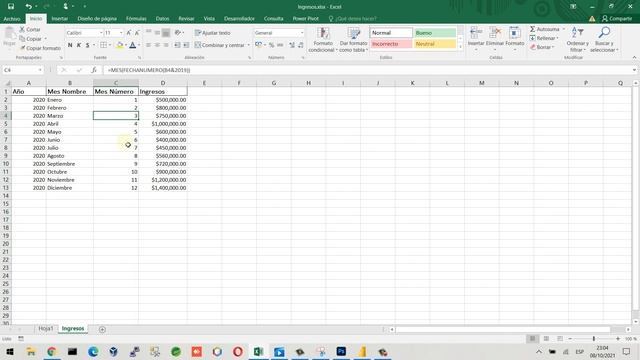Open the Rellenar menu
The width and height of the screenshot is (640, 360).
(544, 38)
